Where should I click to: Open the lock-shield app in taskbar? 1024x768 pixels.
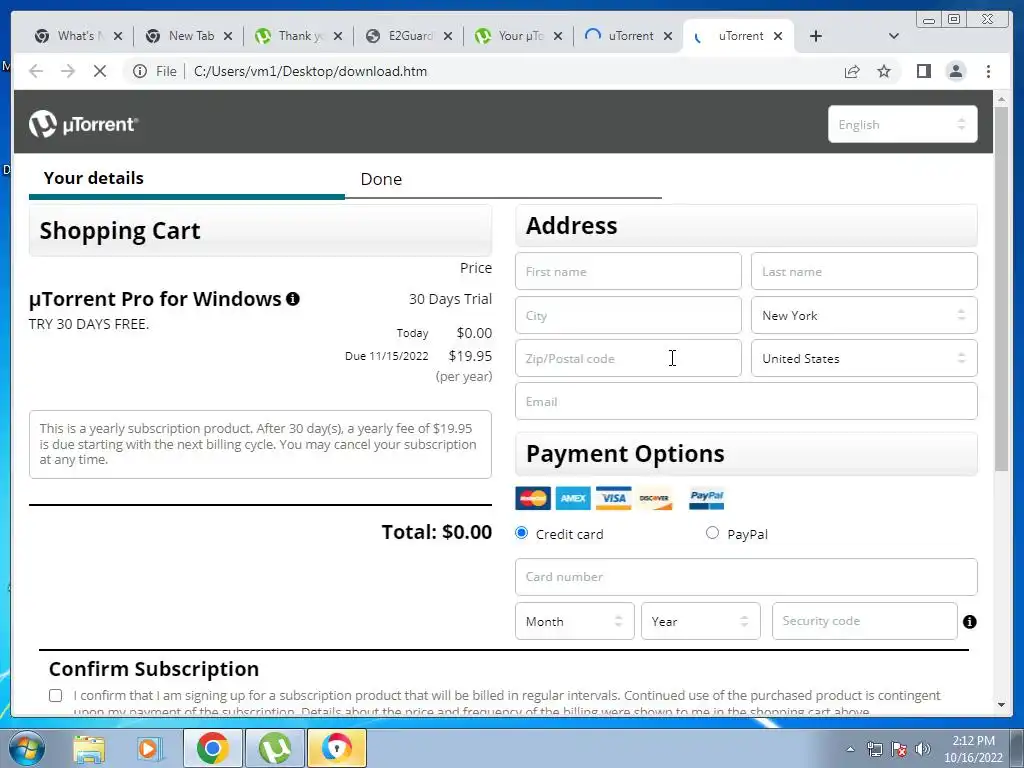click(336, 748)
